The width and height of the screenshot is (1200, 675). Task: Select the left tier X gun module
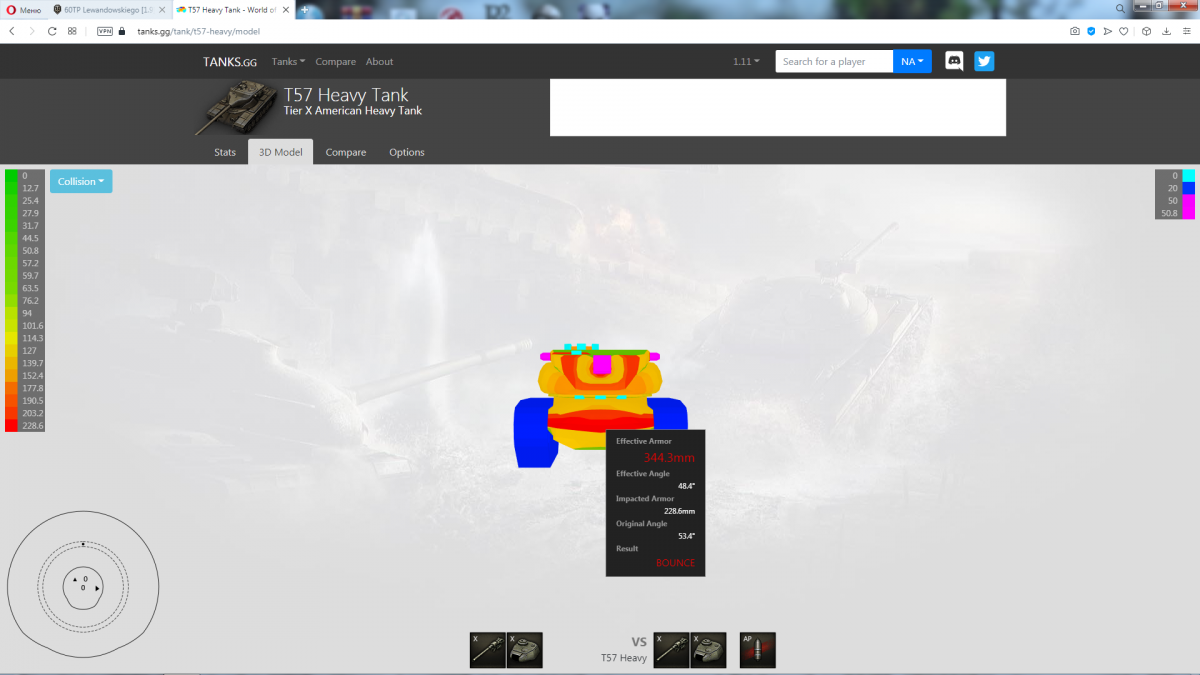tap(487, 650)
